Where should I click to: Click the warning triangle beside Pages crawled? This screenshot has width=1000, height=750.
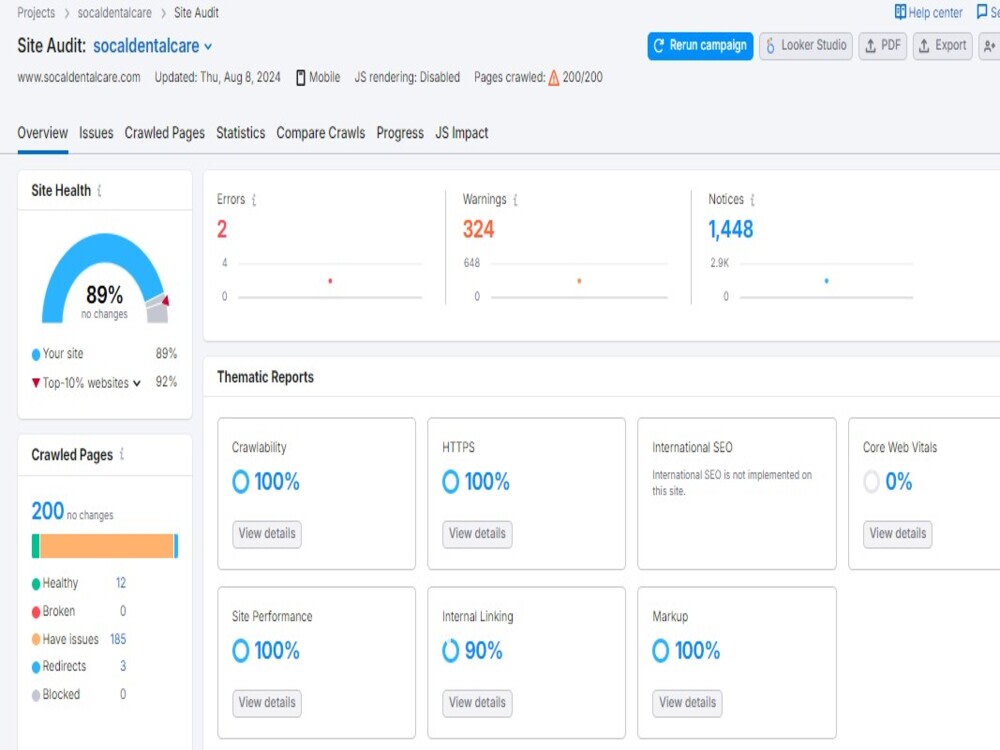pyautogui.click(x=554, y=78)
